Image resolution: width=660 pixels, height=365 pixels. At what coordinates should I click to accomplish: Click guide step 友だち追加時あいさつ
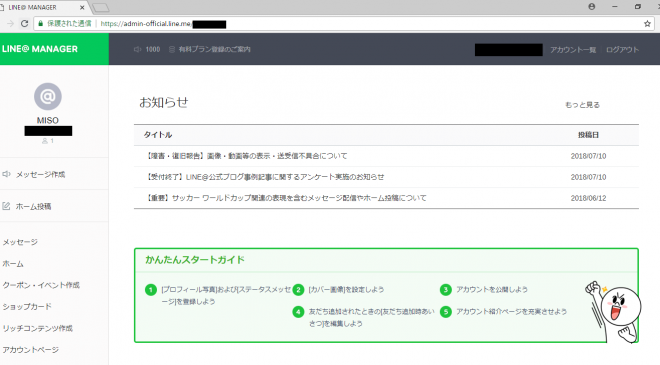click(371, 317)
